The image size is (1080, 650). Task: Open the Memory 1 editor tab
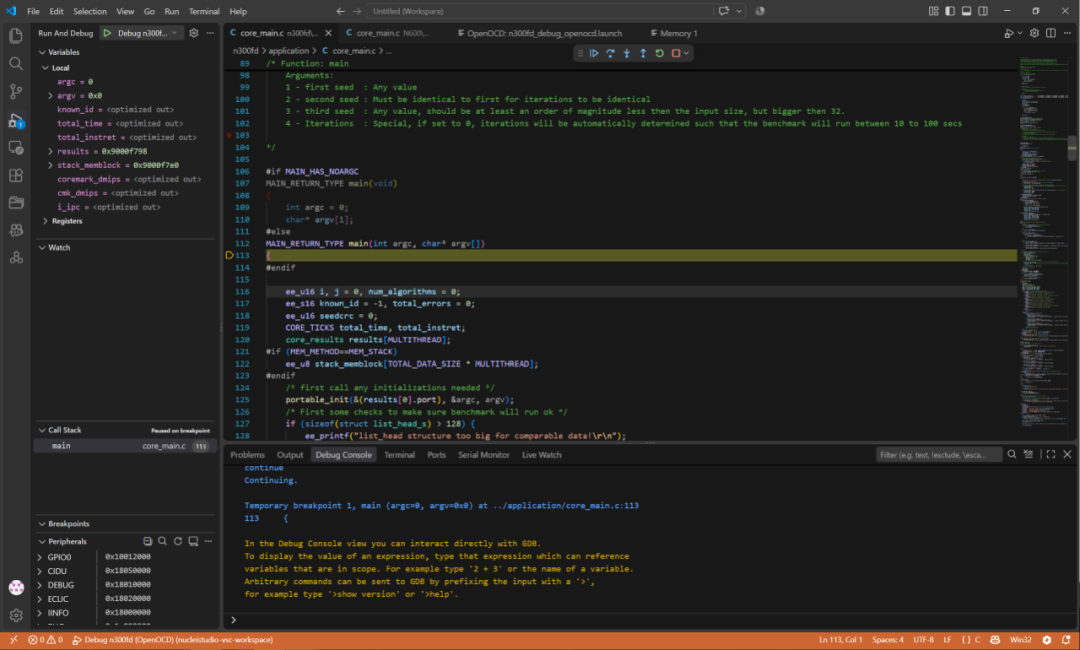tap(673, 33)
